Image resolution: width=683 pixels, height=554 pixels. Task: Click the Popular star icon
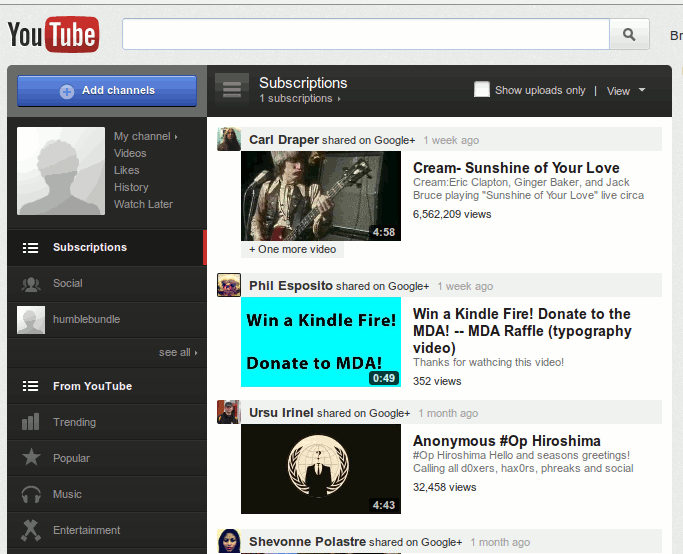click(31, 457)
